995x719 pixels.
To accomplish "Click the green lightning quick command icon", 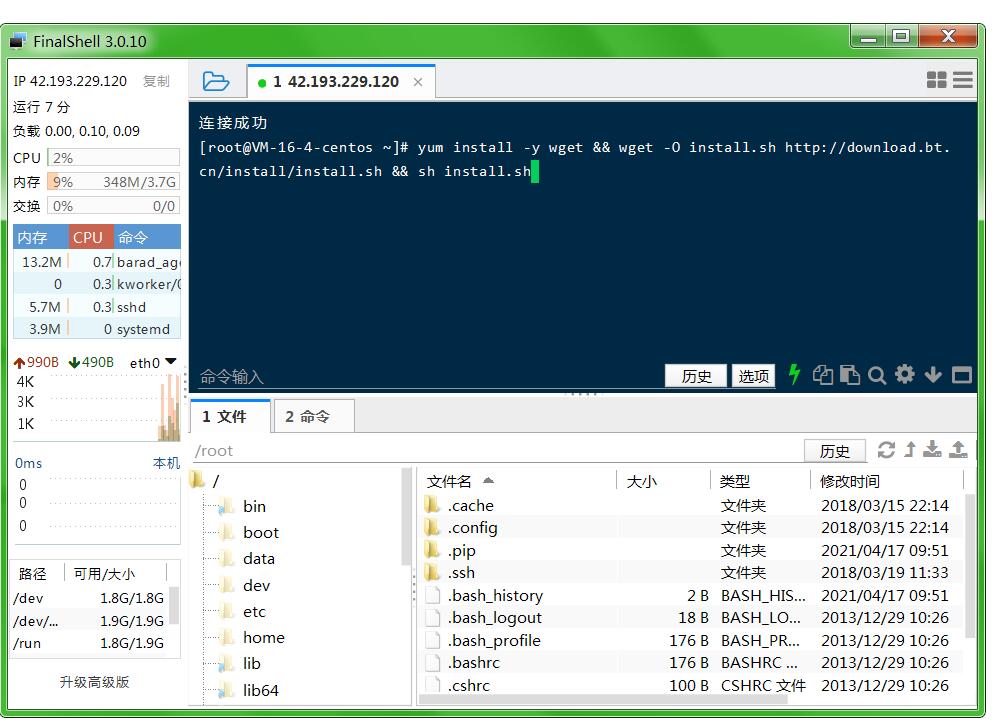I will click(795, 375).
